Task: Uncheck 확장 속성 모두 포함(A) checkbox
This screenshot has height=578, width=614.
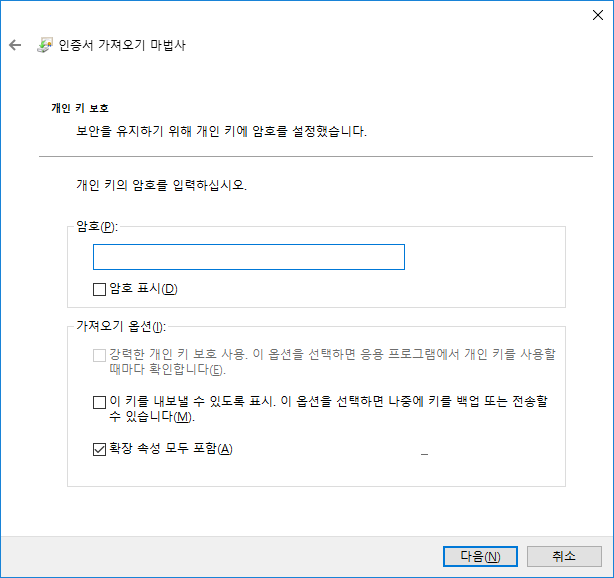Action: [x=99, y=449]
